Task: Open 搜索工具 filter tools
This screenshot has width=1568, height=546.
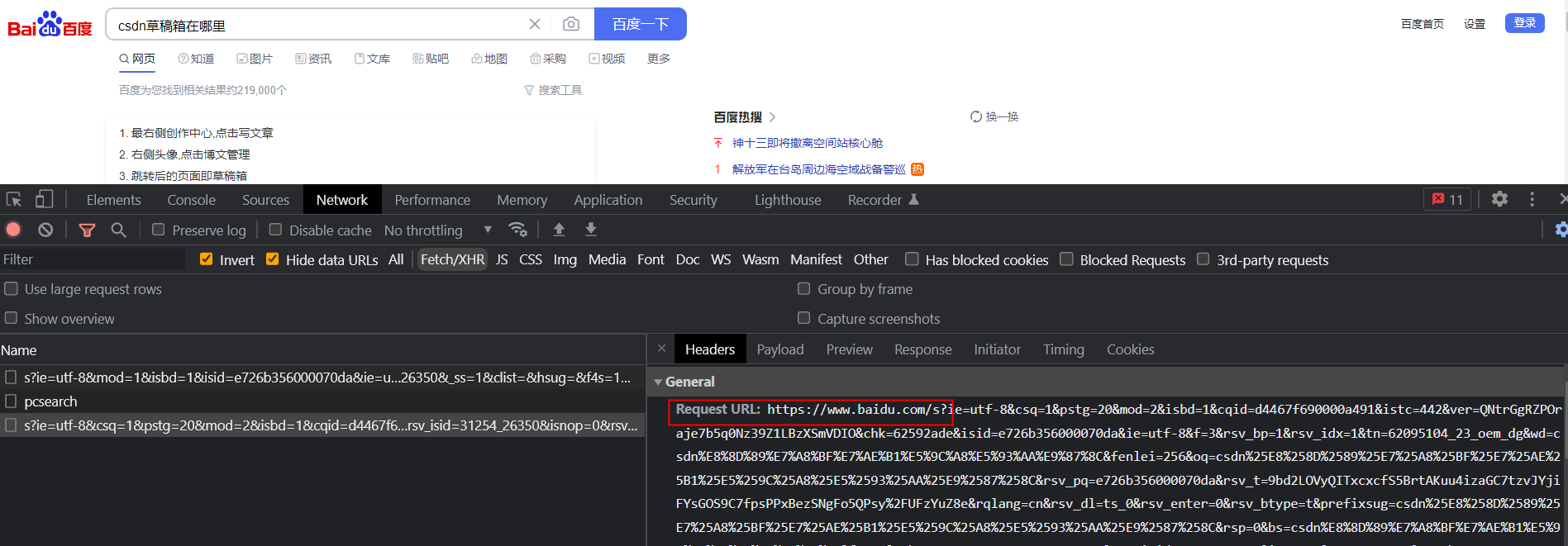Action: click(x=553, y=90)
